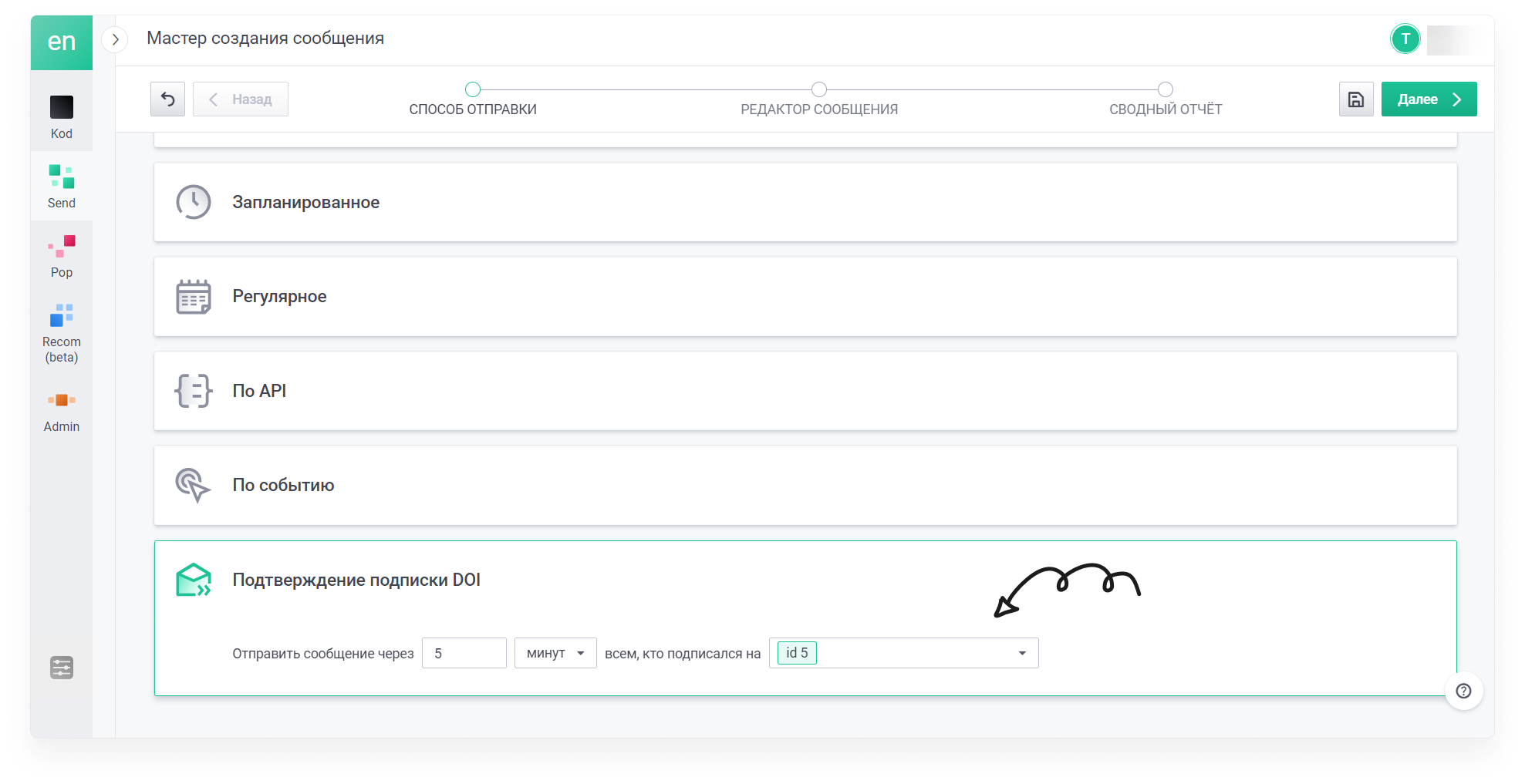Click the calendar icon of Регулярное
This screenshot has height=784, width=1525.
(x=194, y=297)
